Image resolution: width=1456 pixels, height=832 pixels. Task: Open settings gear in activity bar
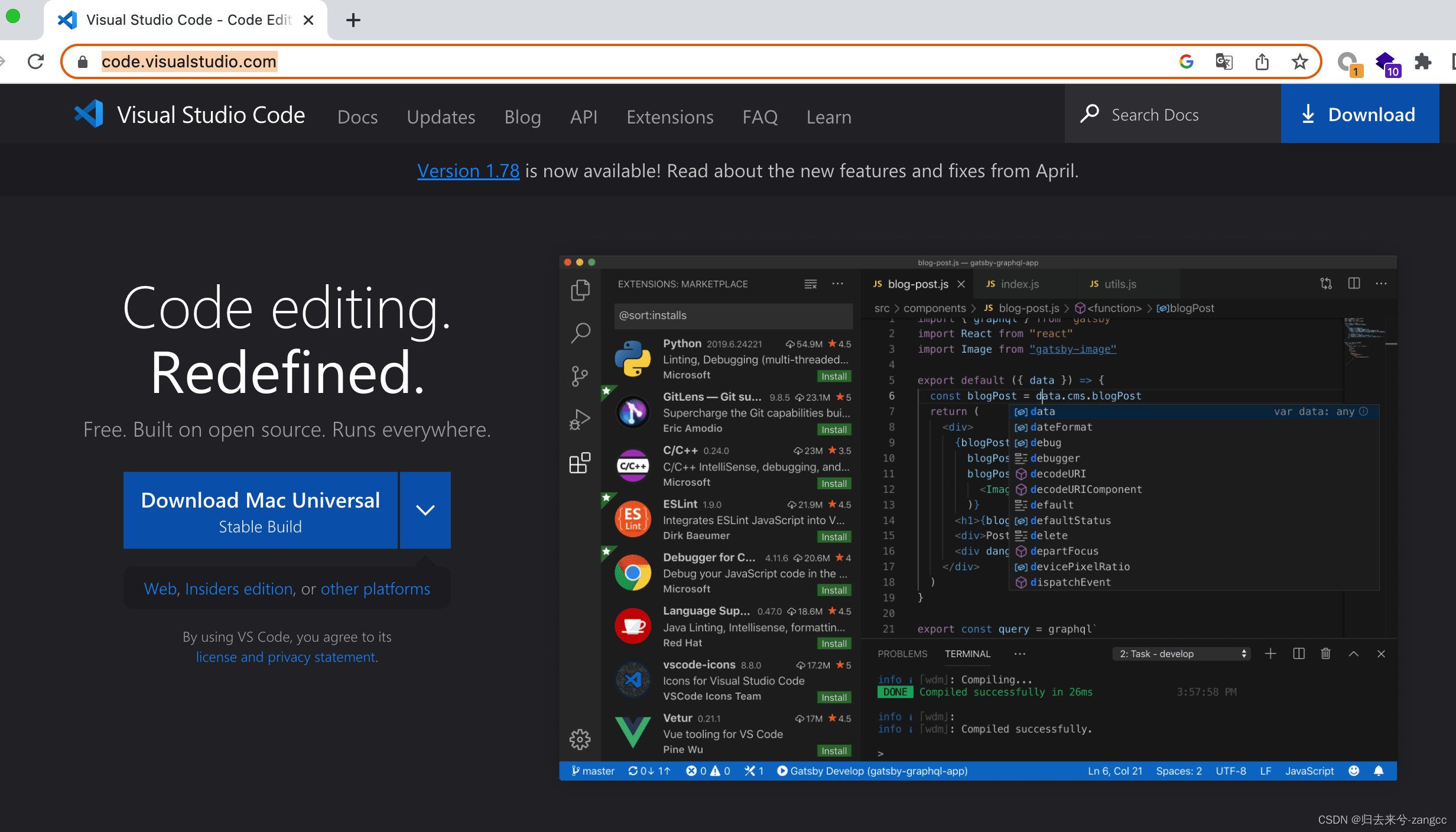click(580, 739)
